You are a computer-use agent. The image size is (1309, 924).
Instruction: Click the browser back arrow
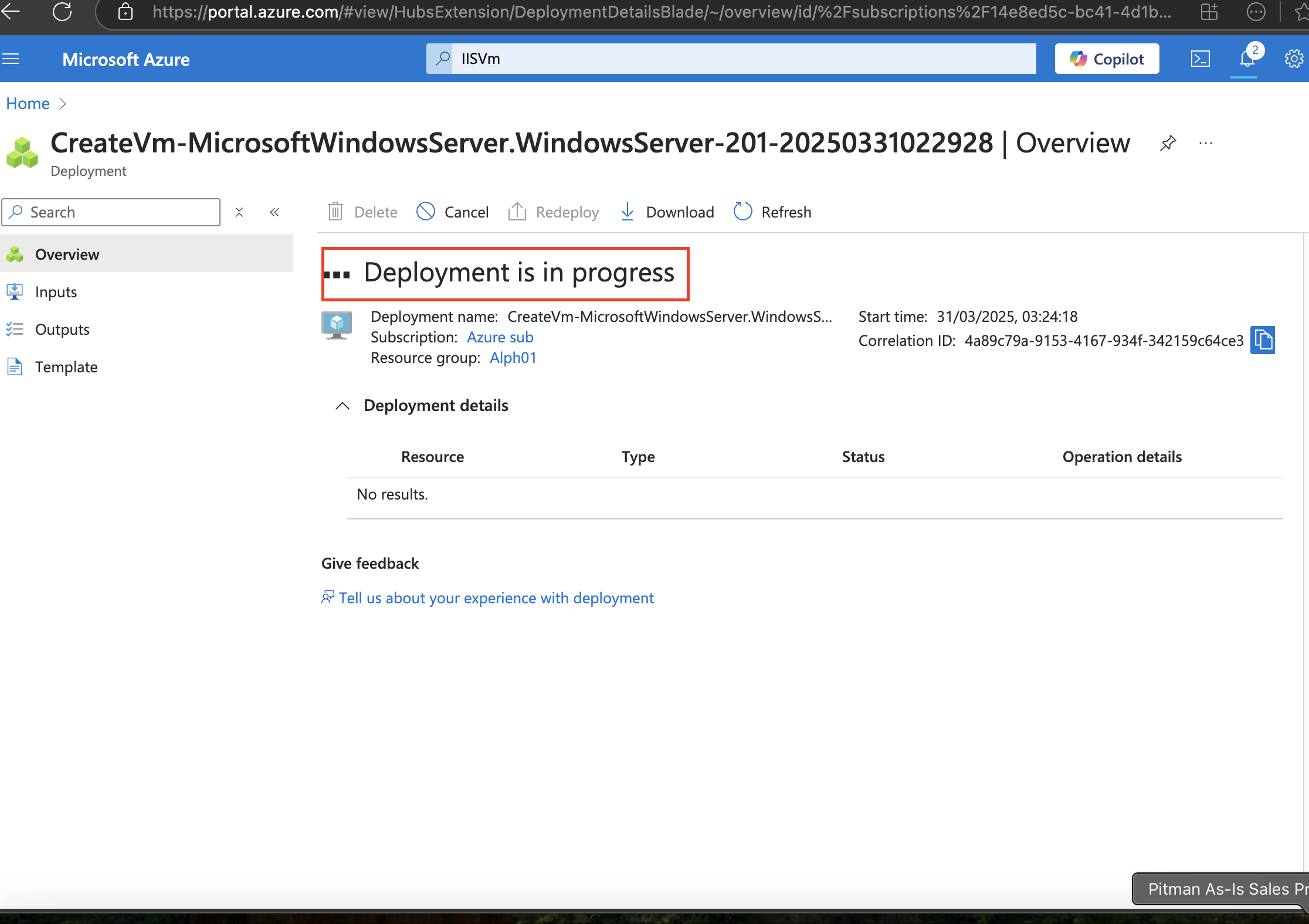[x=10, y=11]
